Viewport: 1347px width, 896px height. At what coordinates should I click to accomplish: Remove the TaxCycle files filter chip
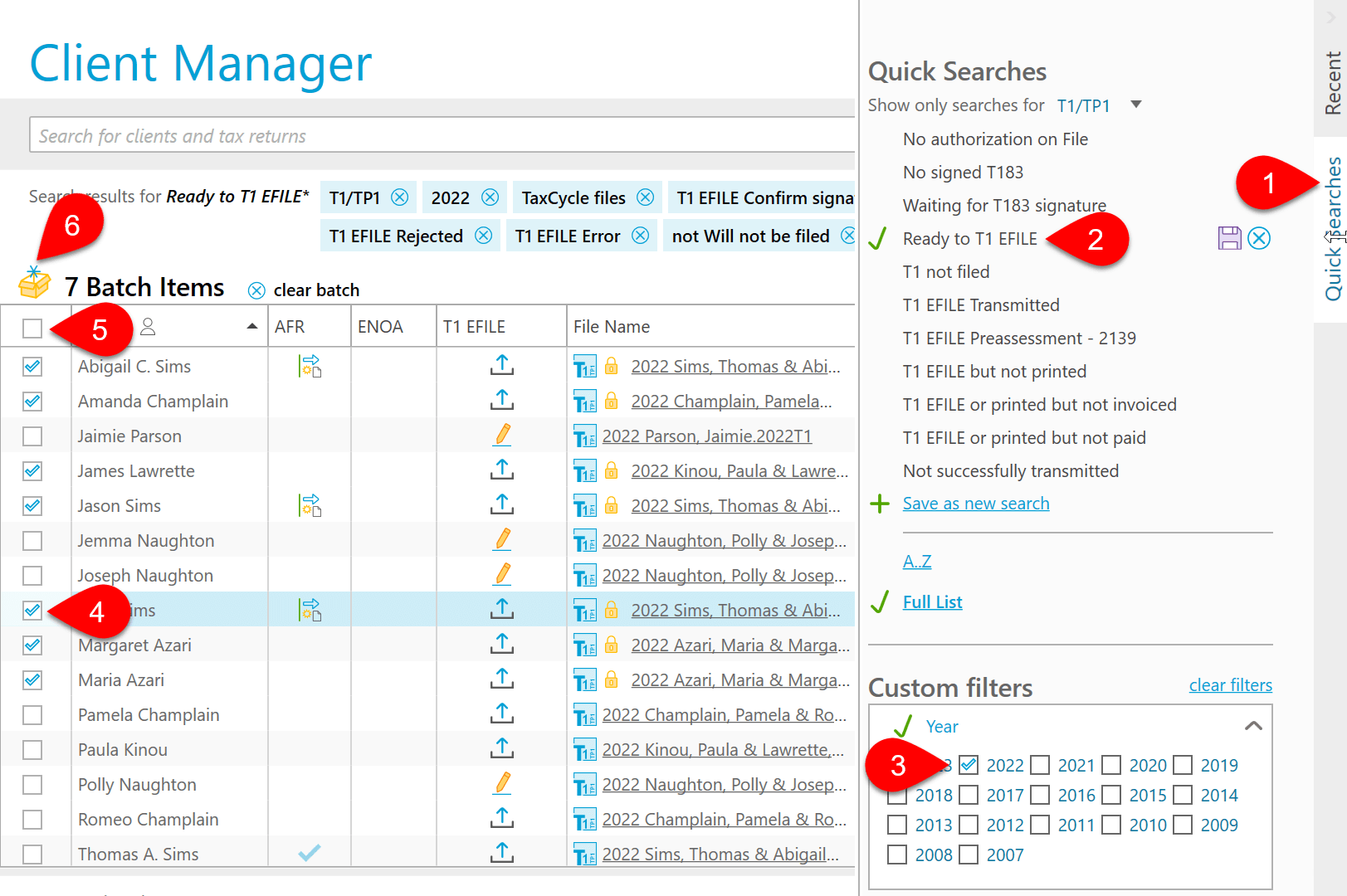pyautogui.click(x=645, y=197)
